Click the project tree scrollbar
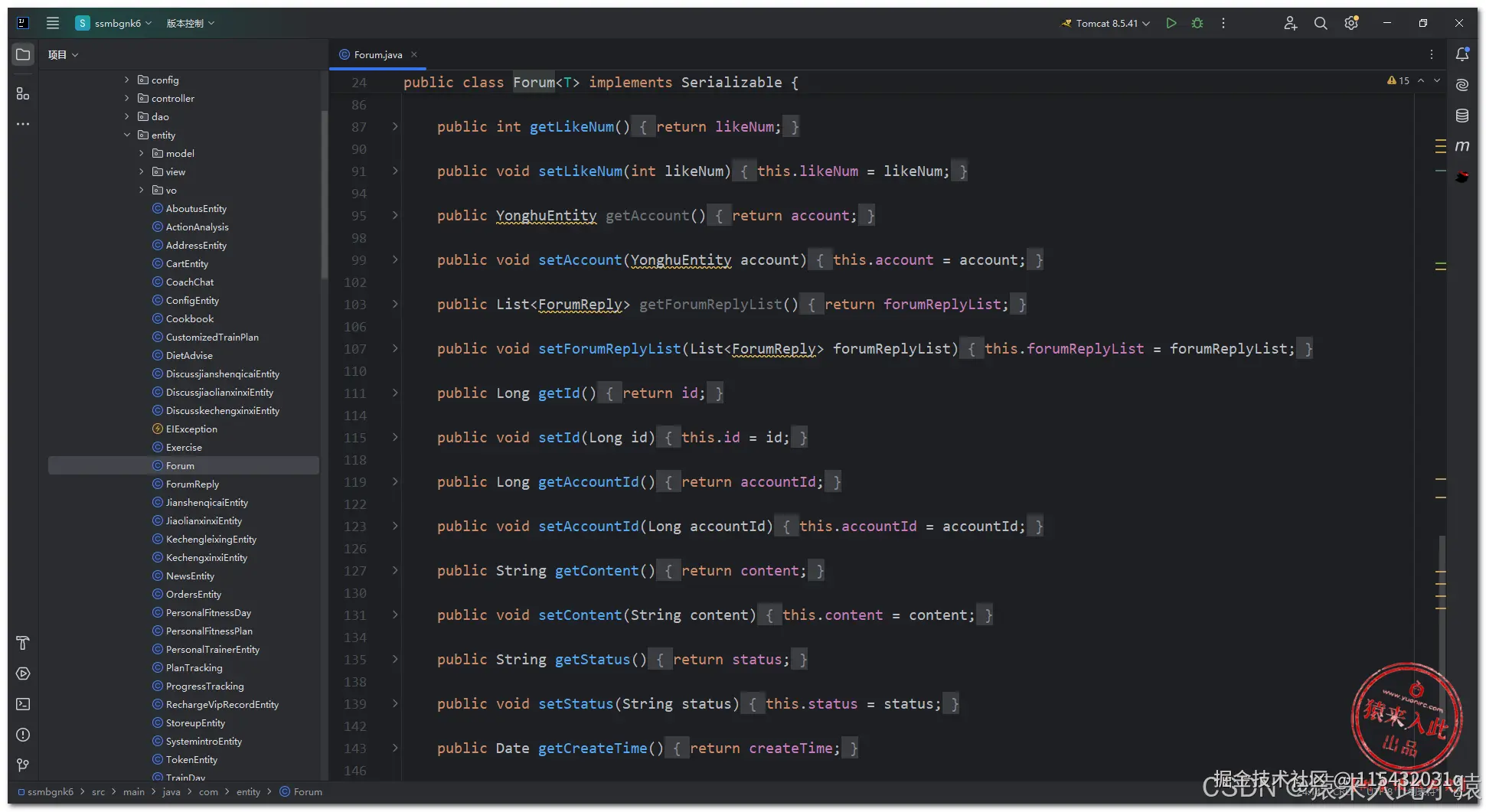The width and height of the screenshot is (1486, 812). [x=325, y=195]
